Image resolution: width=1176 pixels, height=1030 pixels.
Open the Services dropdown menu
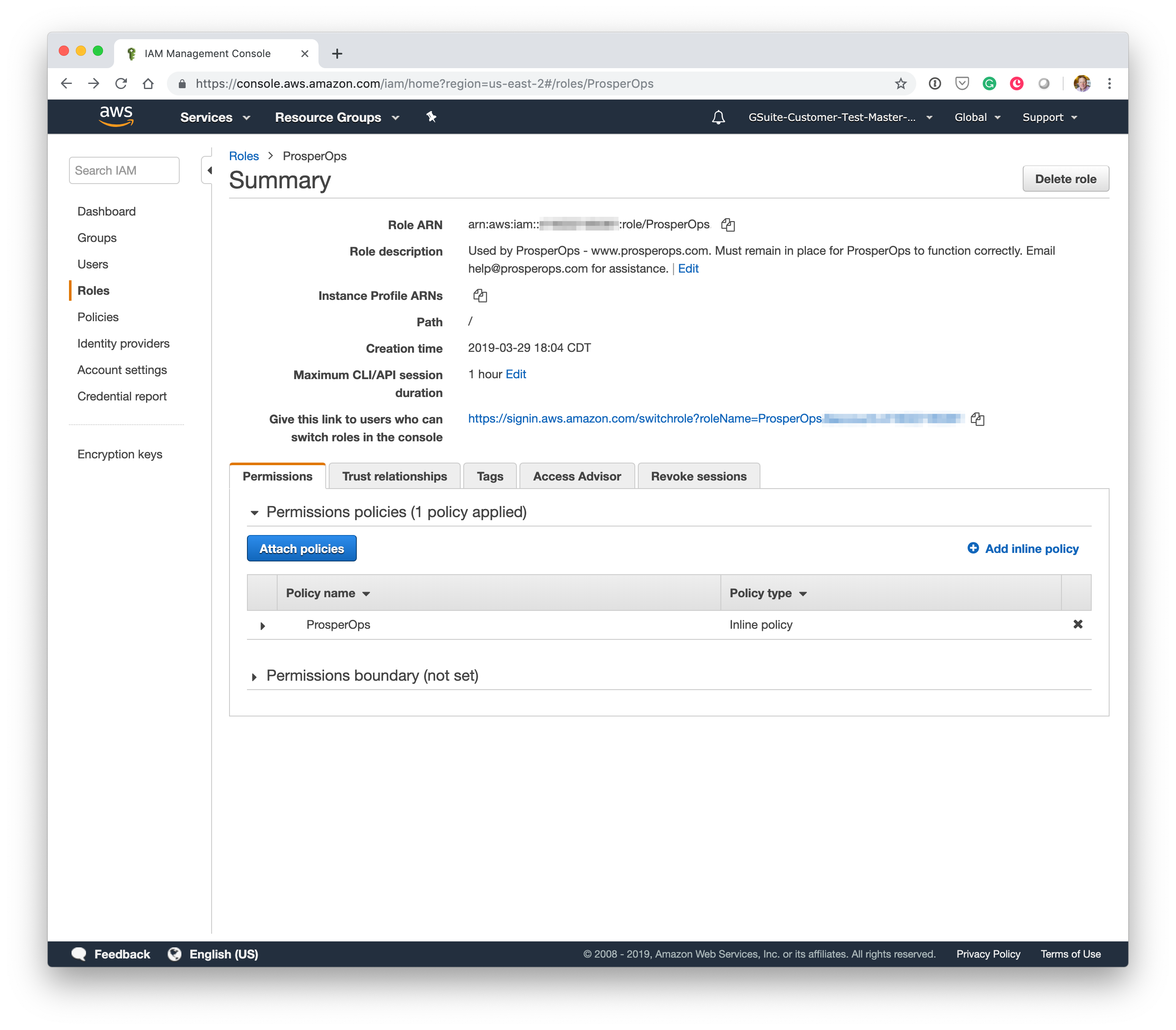click(215, 117)
